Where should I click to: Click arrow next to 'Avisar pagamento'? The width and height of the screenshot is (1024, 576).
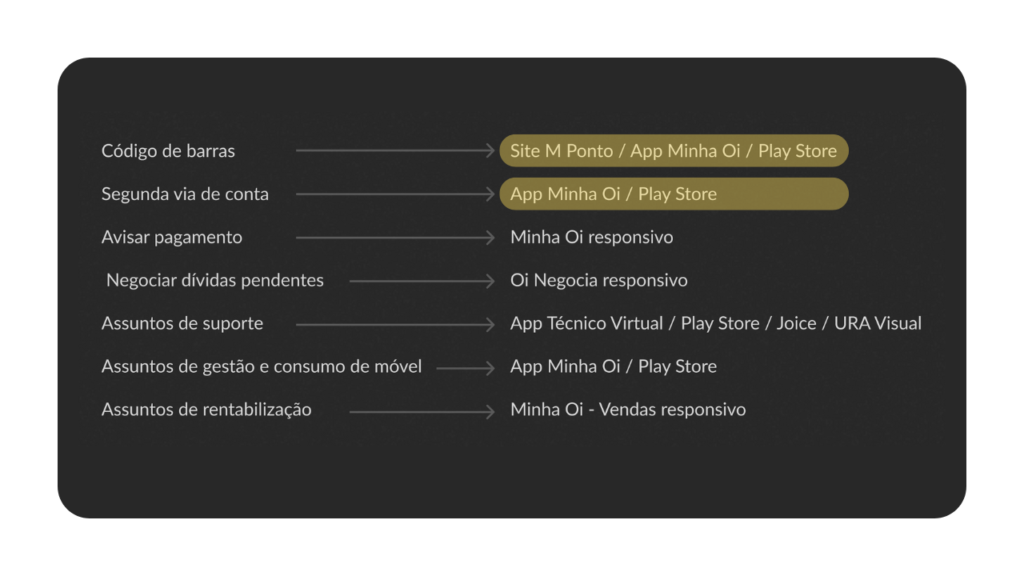[395, 237]
